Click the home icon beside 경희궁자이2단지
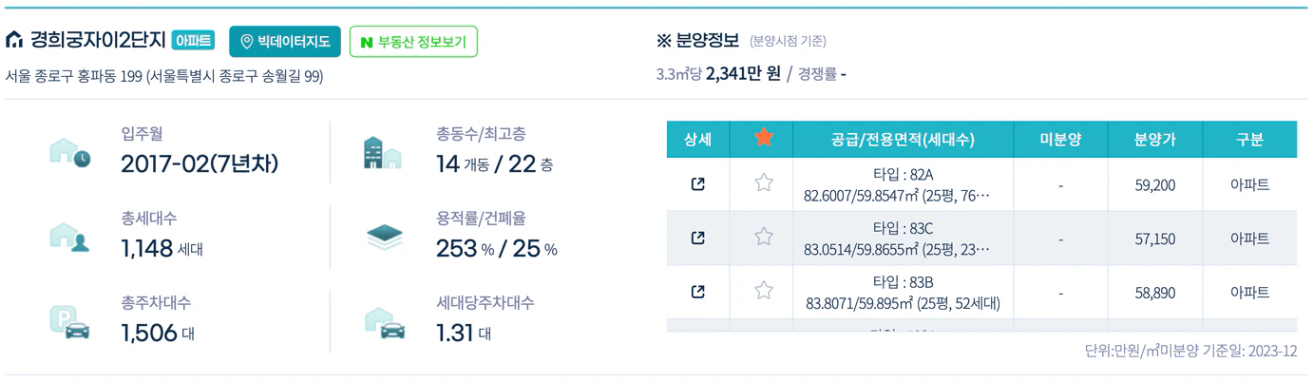This screenshot has width=1313, height=382. pyautogui.click(x=14, y=41)
